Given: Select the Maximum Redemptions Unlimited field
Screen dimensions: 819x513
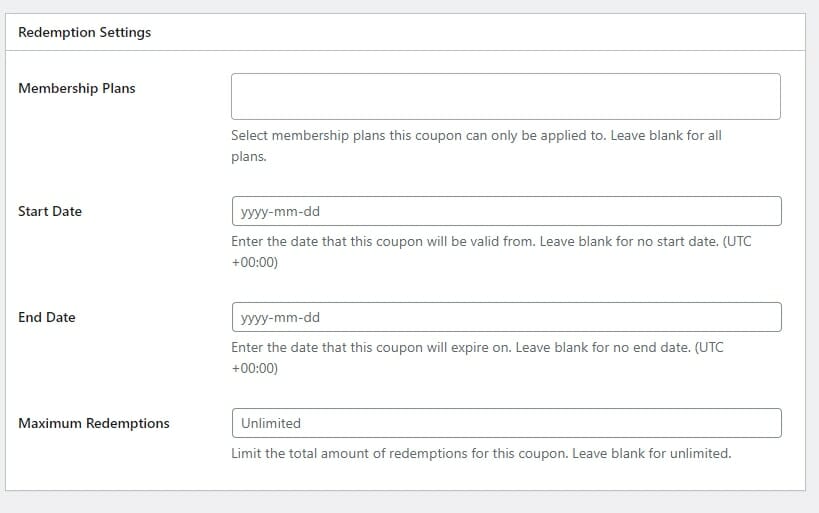Looking at the screenshot, I should [507, 423].
